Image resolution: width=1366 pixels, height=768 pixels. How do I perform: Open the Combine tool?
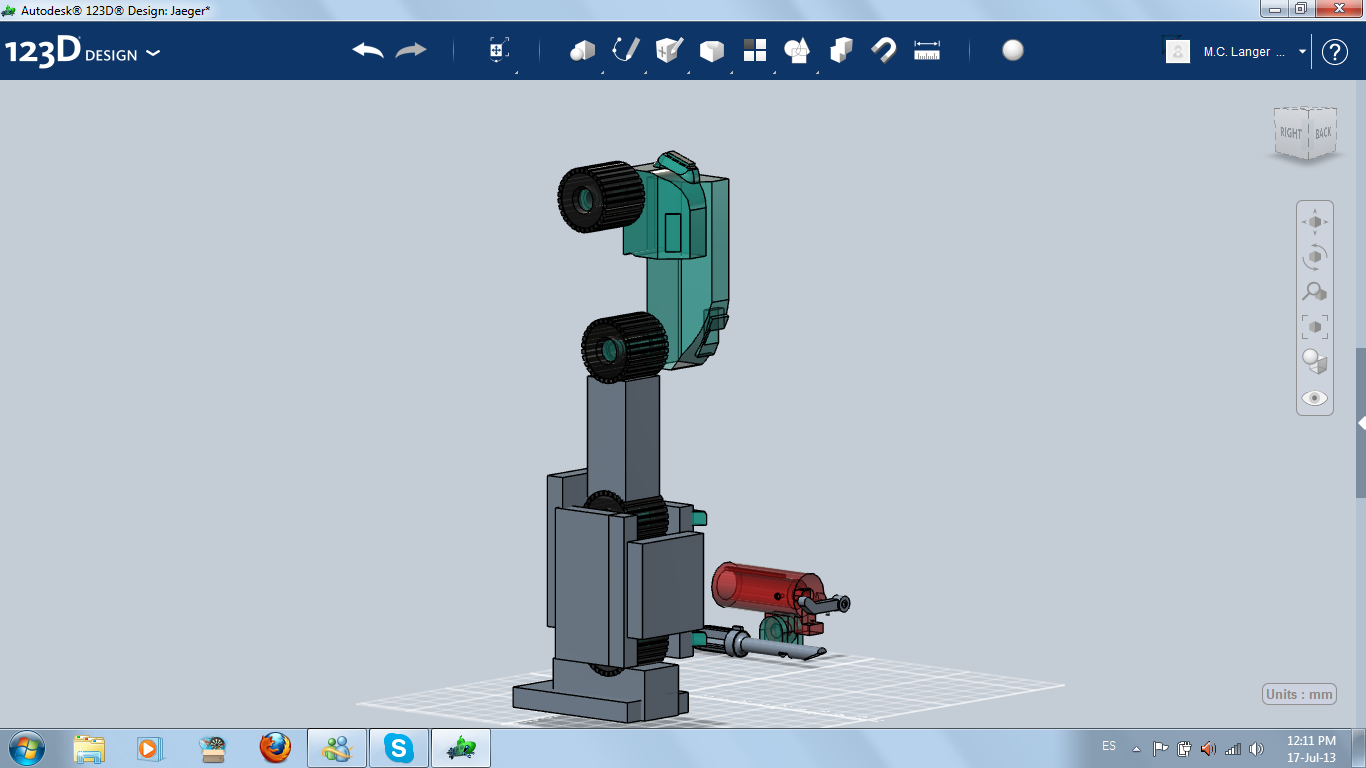pos(841,50)
